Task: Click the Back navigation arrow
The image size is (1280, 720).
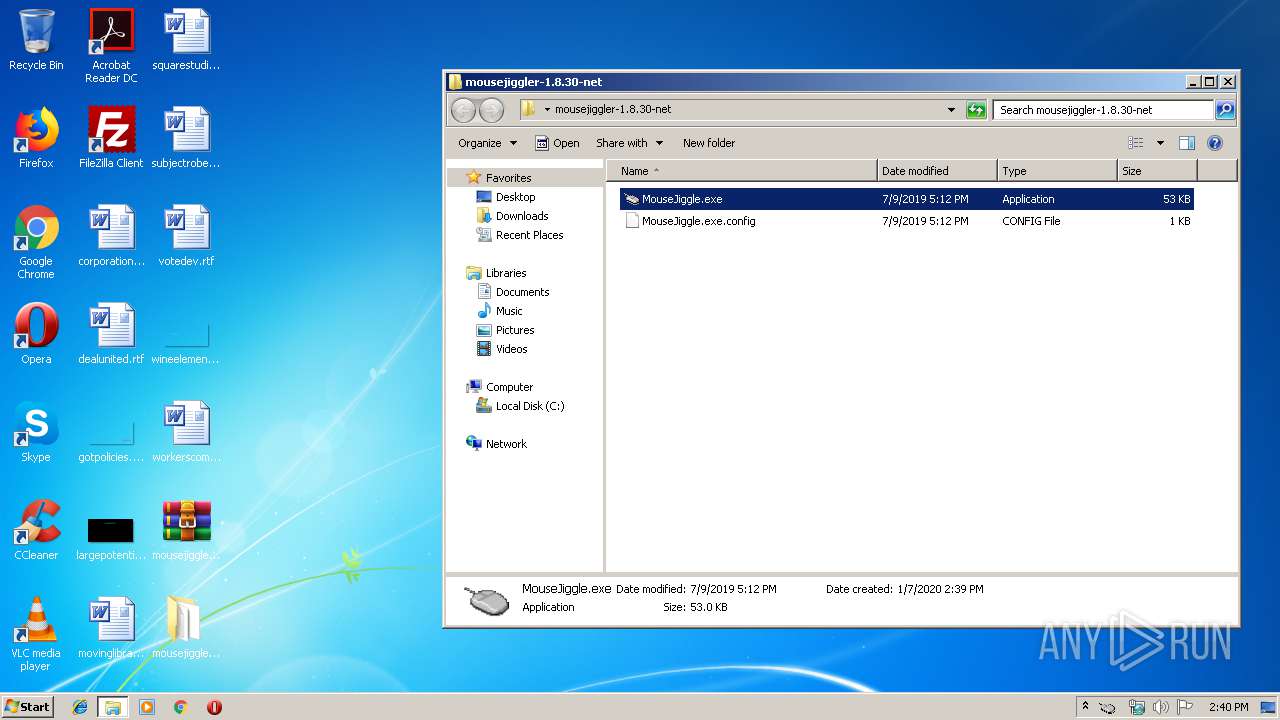Action: pos(463,110)
